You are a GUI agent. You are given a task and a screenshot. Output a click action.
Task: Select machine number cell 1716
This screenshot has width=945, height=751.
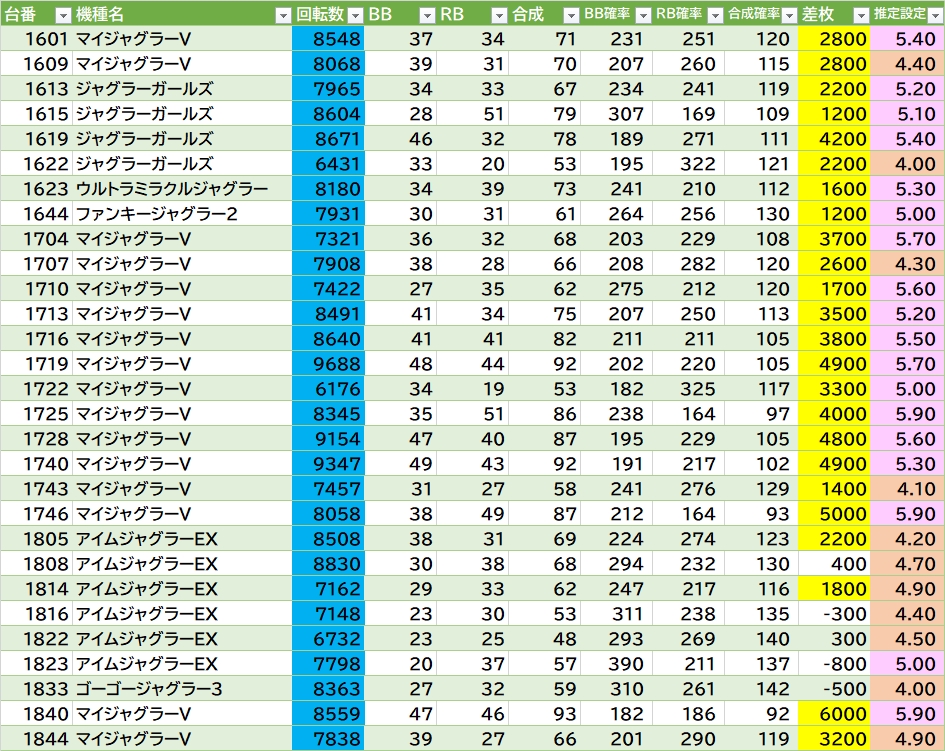pyautogui.click(x=36, y=339)
